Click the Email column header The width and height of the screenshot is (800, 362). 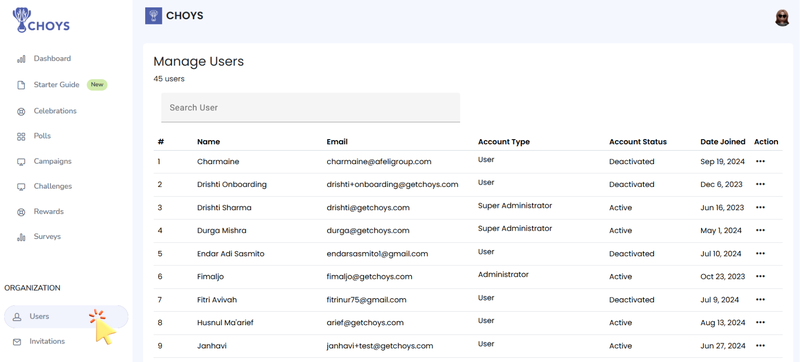[337, 142]
